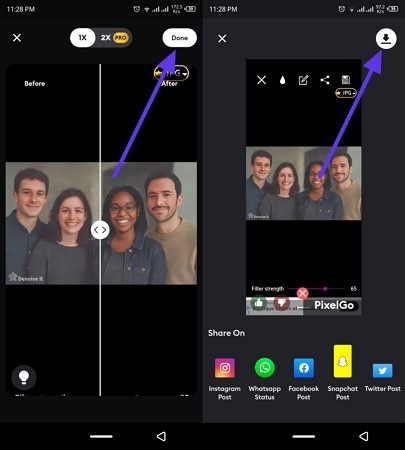Tap the red thumbs down icon
The width and height of the screenshot is (405, 450).
pyautogui.click(x=282, y=303)
